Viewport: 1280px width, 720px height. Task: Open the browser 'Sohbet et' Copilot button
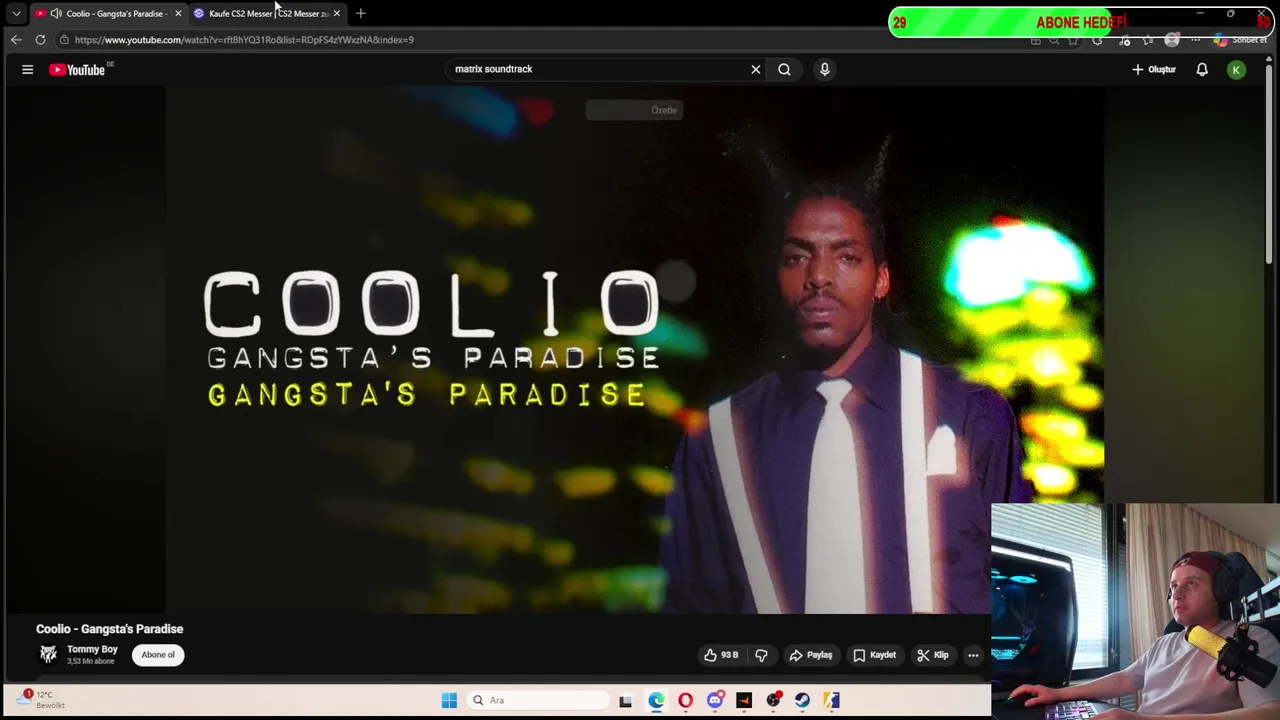point(1242,40)
